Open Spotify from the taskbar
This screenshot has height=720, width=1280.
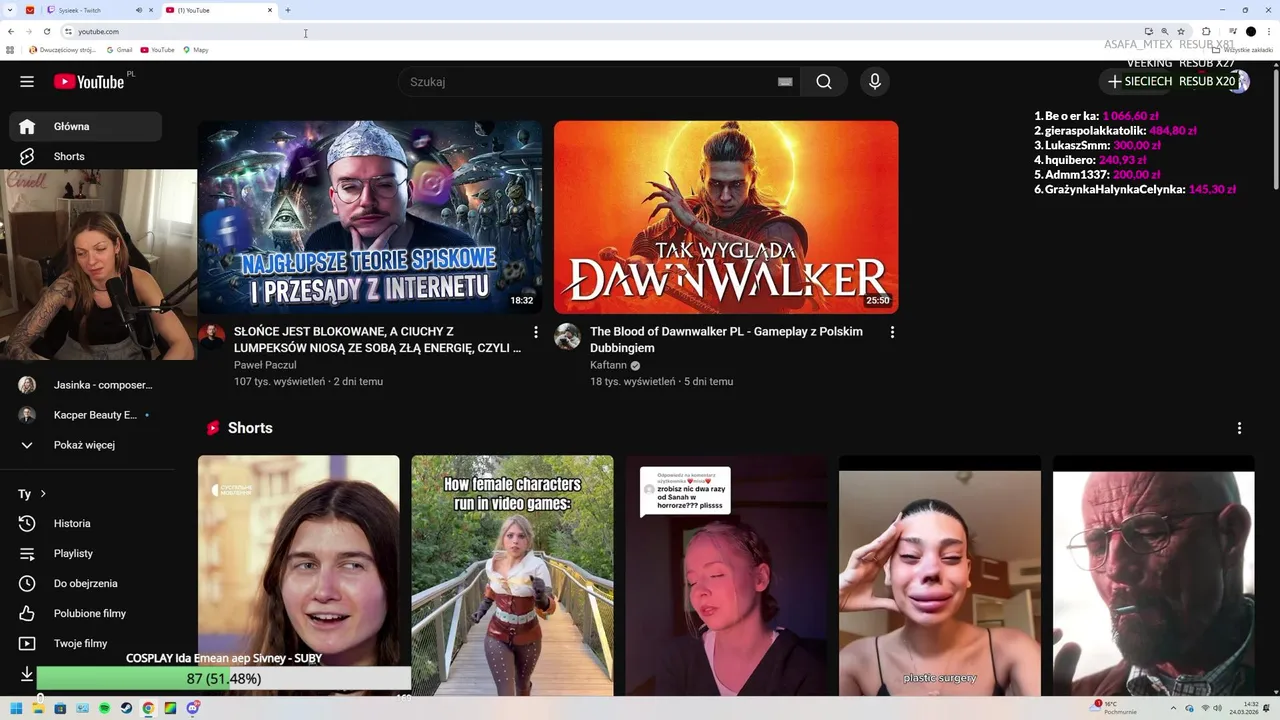click(x=104, y=708)
